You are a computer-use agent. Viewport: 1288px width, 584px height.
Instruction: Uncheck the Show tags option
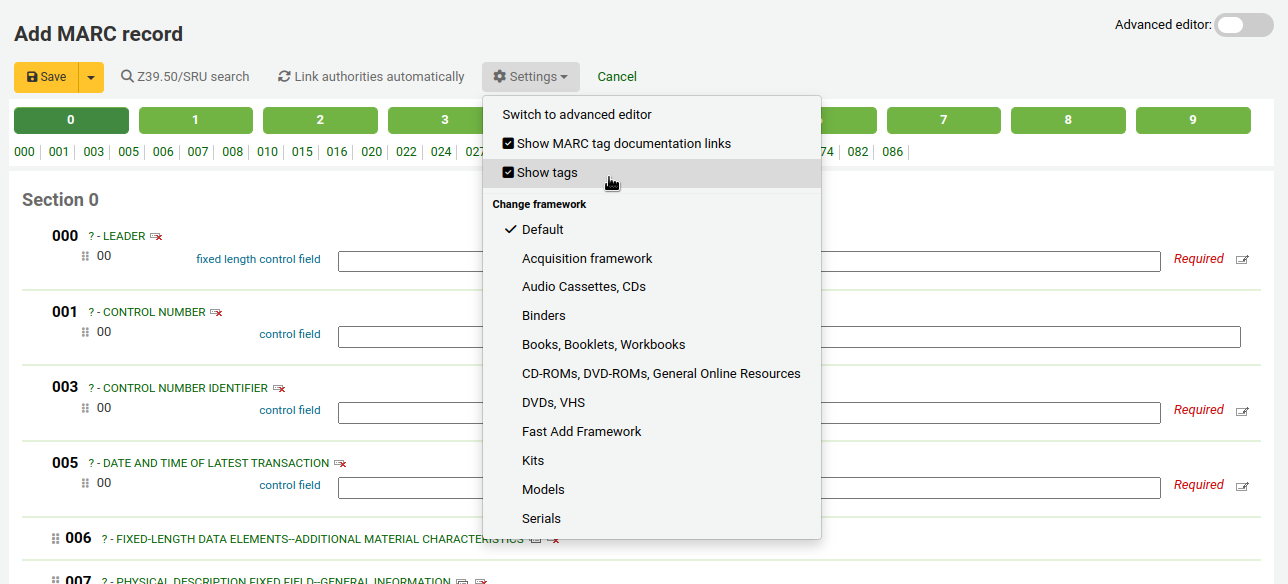[x=508, y=172]
